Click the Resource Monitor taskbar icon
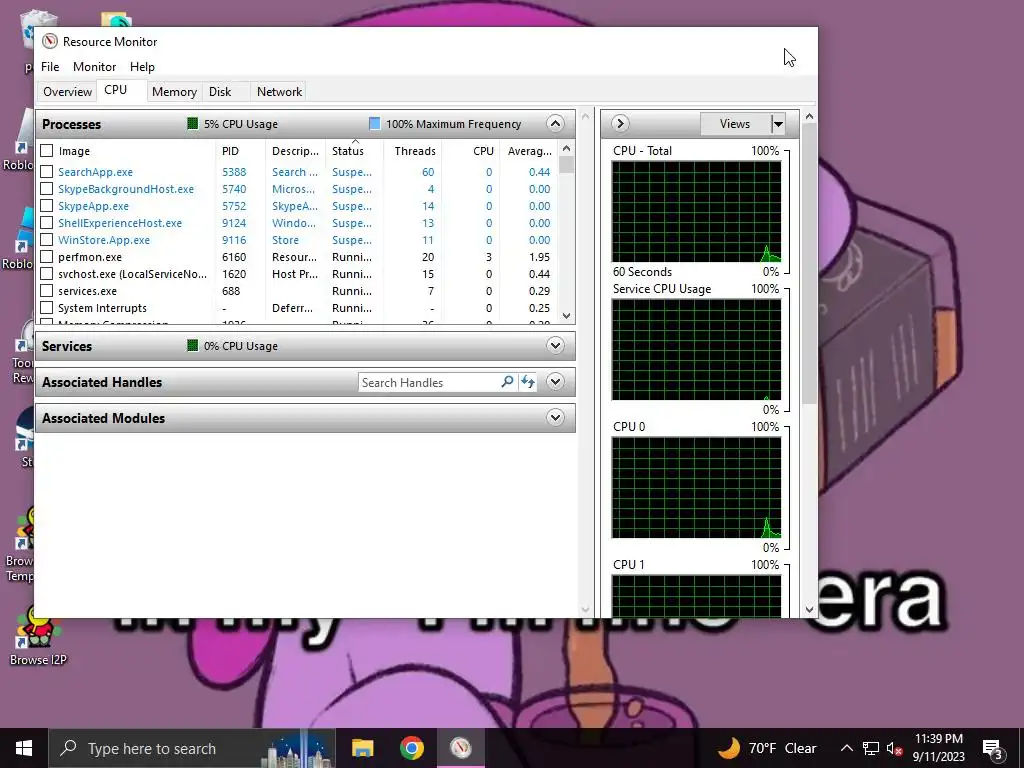The height and width of the screenshot is (768, 1024). point(461,748)
